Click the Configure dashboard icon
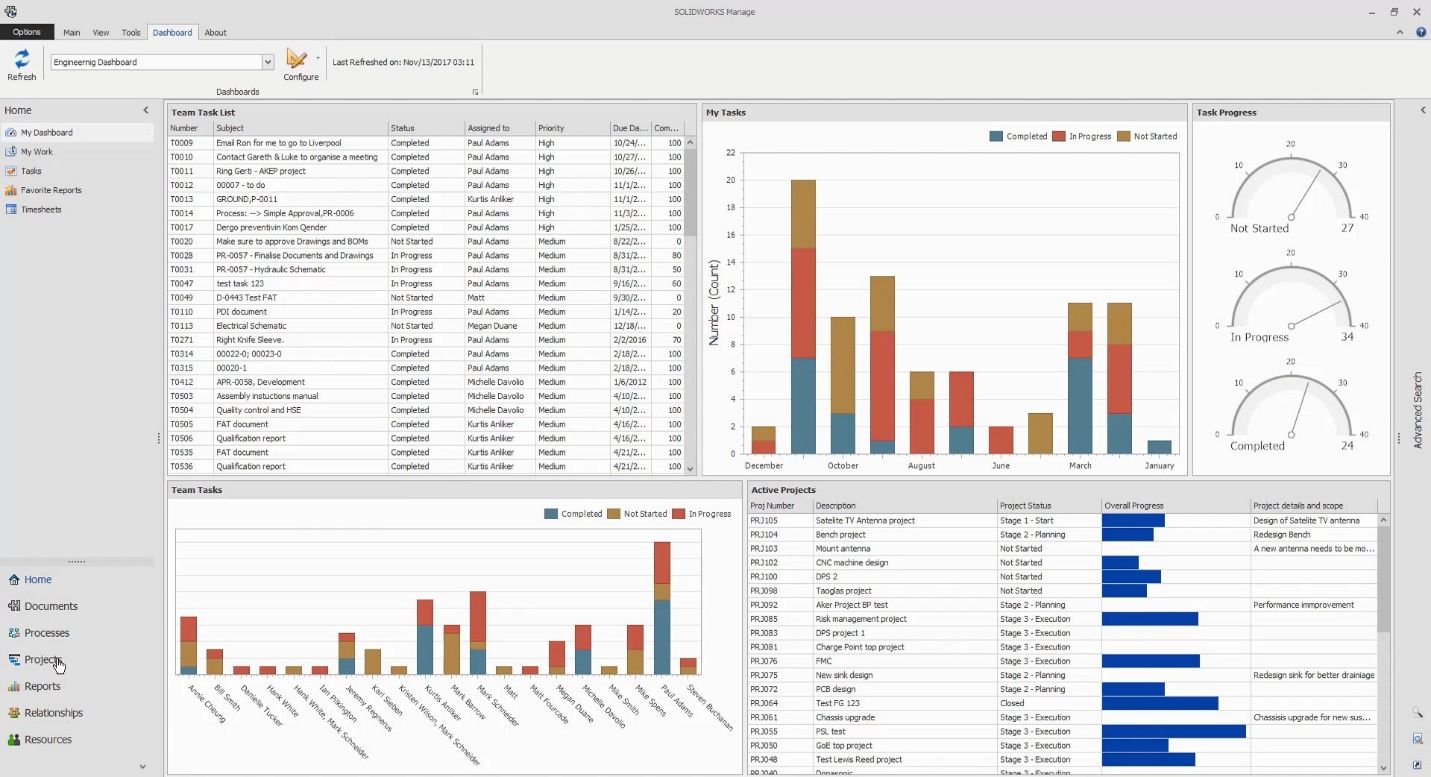 [297, 59]
